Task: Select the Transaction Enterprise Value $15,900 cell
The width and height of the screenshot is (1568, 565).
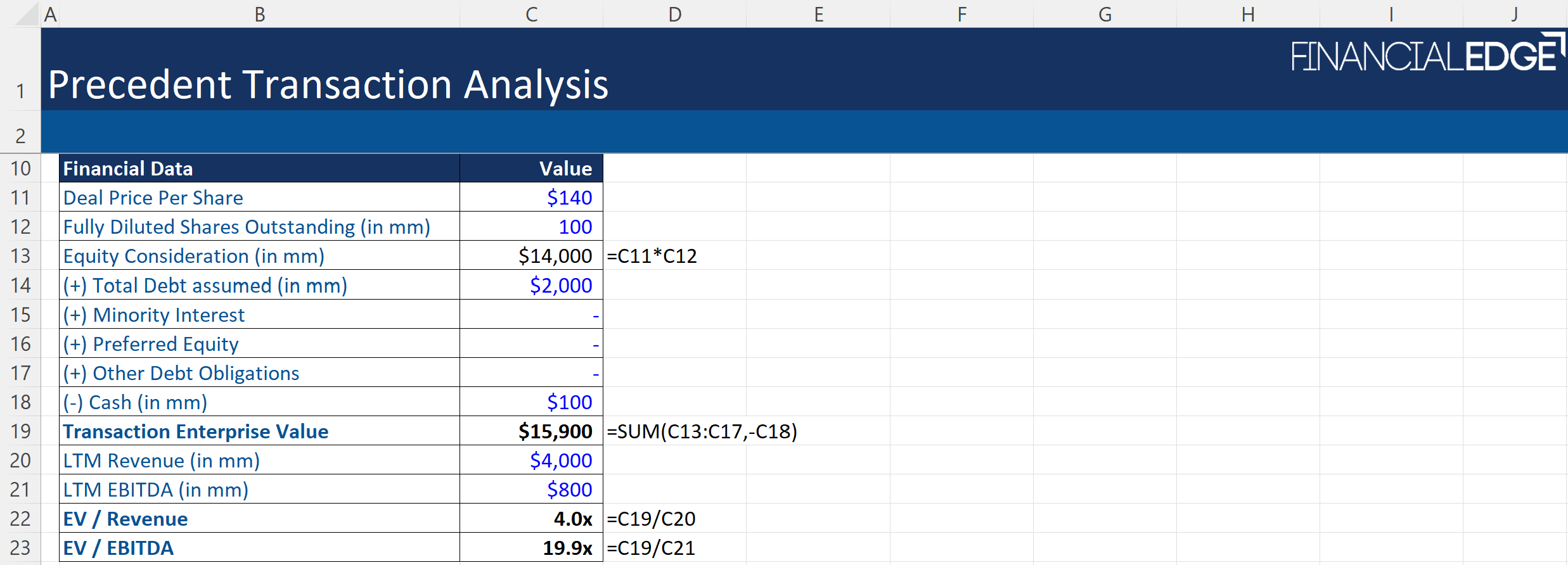Action: click(x=555, y=431)
